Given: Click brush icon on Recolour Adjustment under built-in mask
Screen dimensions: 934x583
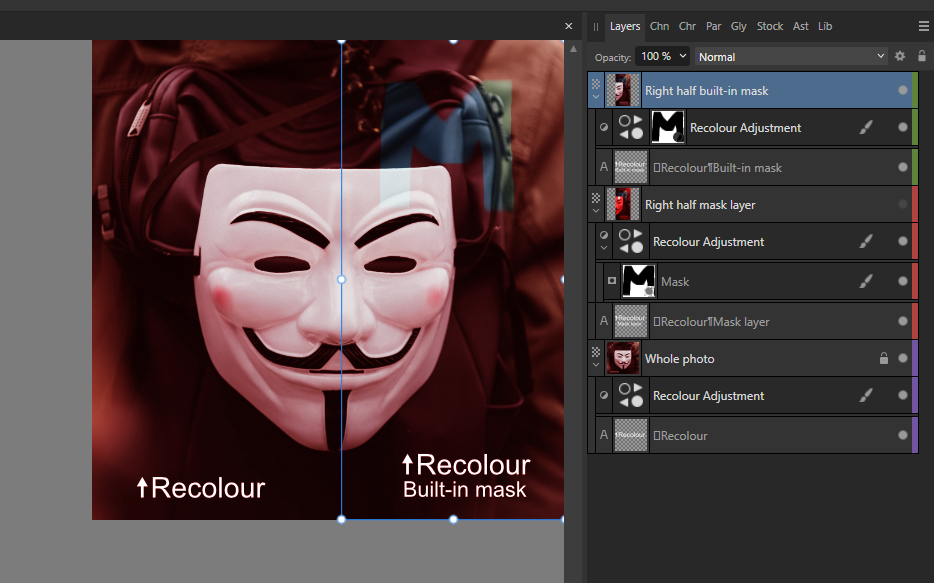Looking at the screenshot, I should pyautogui.click(x=866, y=127).
